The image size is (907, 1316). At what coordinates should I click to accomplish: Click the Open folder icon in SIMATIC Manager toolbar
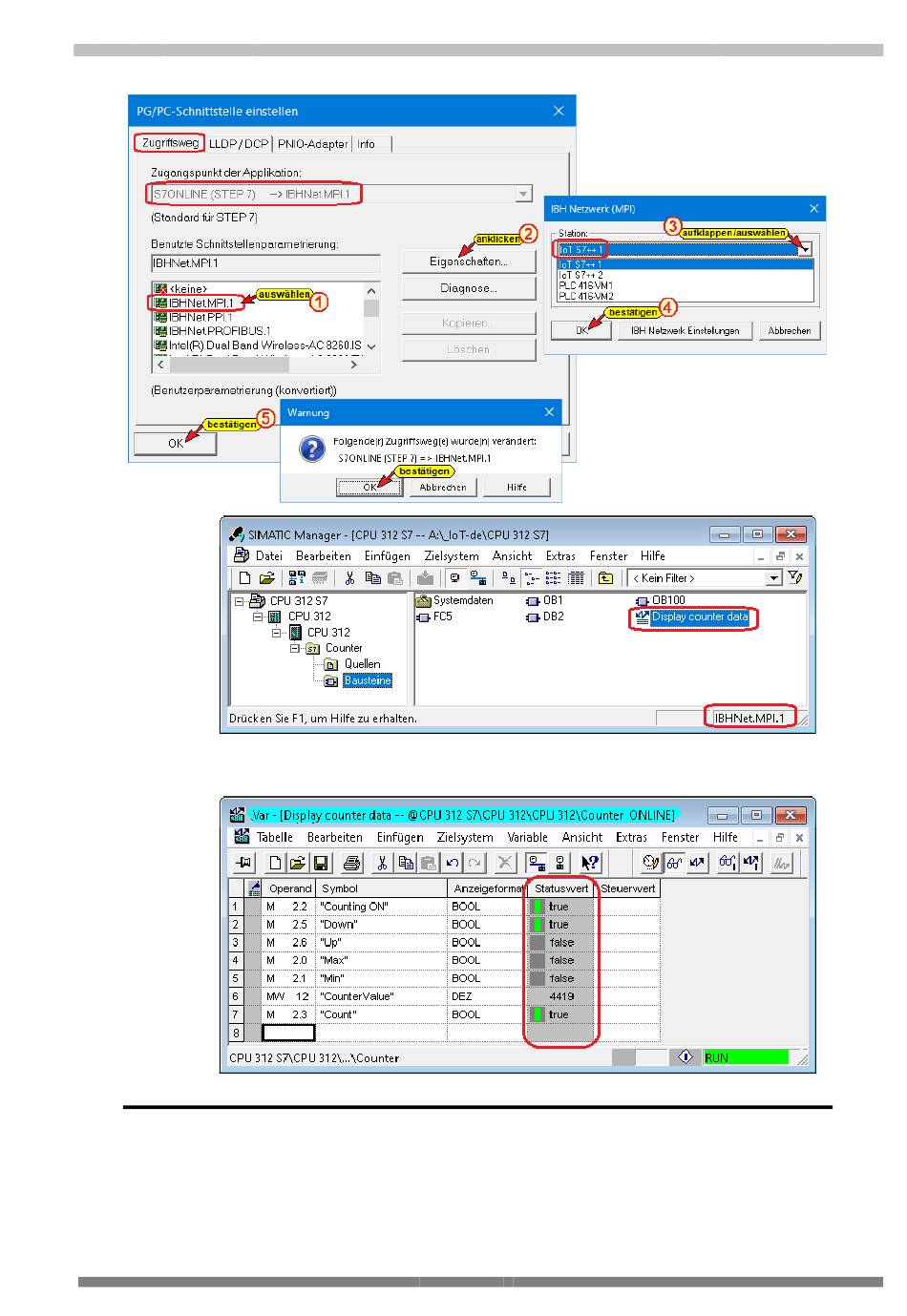coord(267,578)
